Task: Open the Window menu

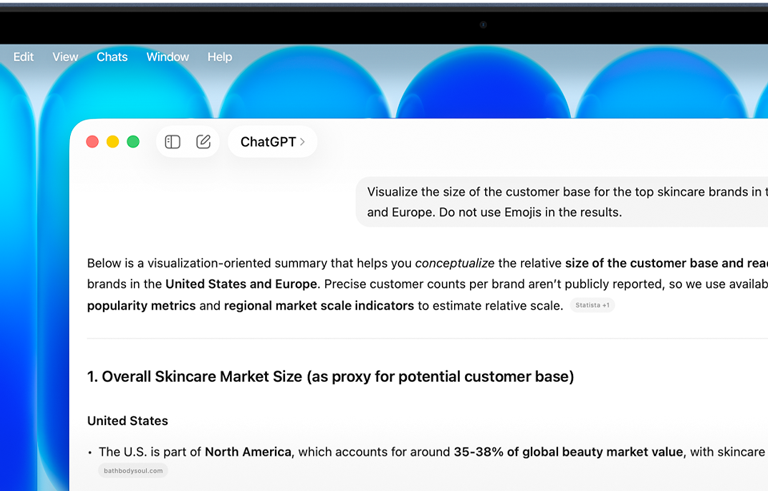Action: tap(167, 57)
